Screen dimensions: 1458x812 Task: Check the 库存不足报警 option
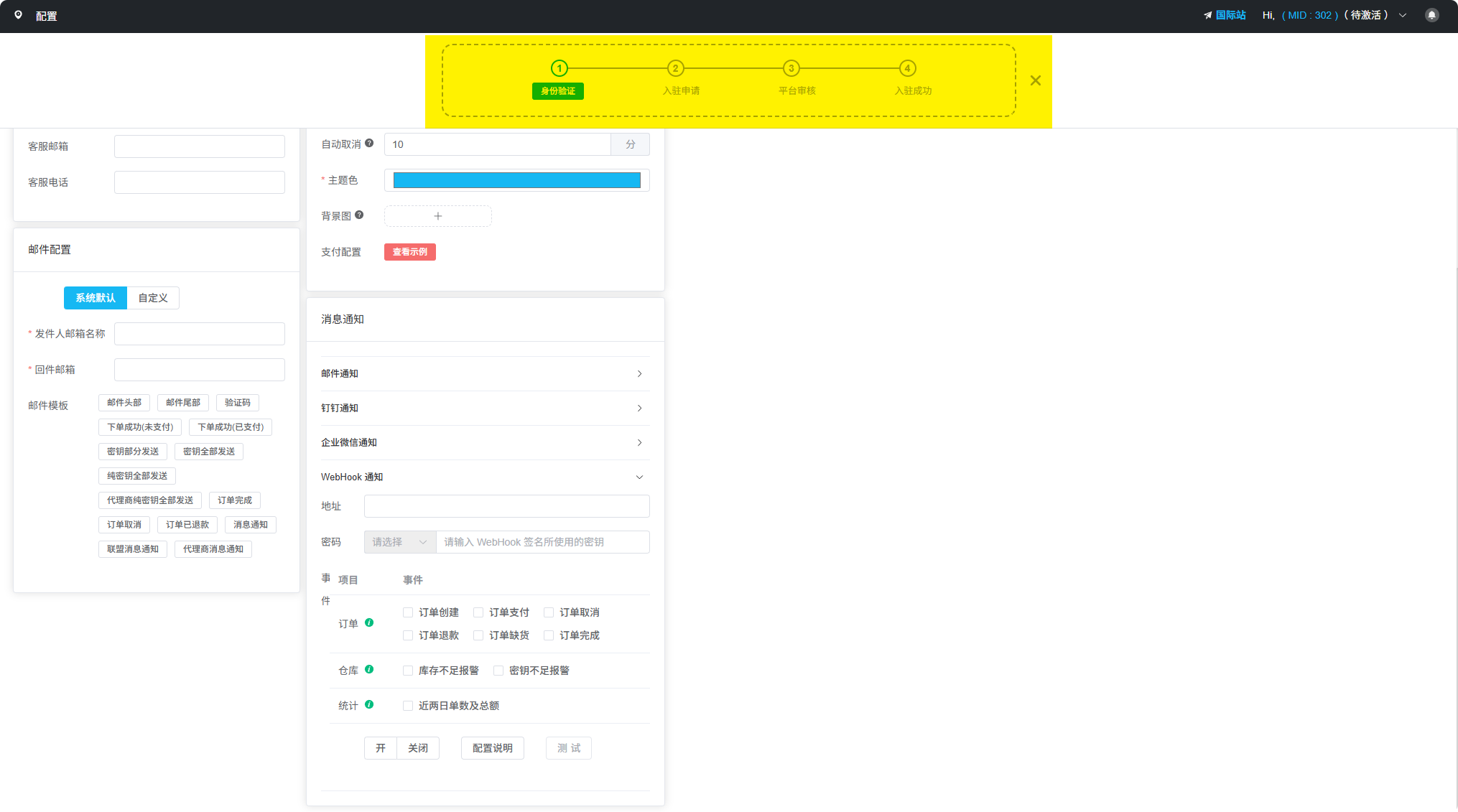[x=408, y=671]
